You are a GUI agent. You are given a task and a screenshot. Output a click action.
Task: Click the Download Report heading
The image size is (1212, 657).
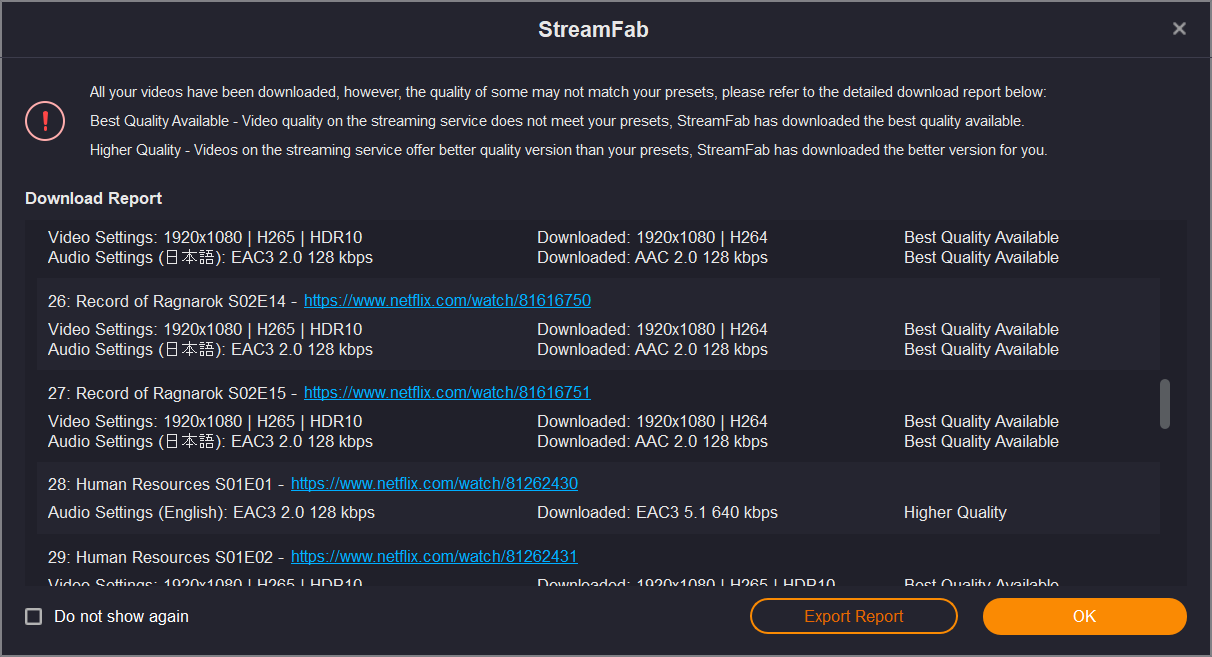(94, 198)
